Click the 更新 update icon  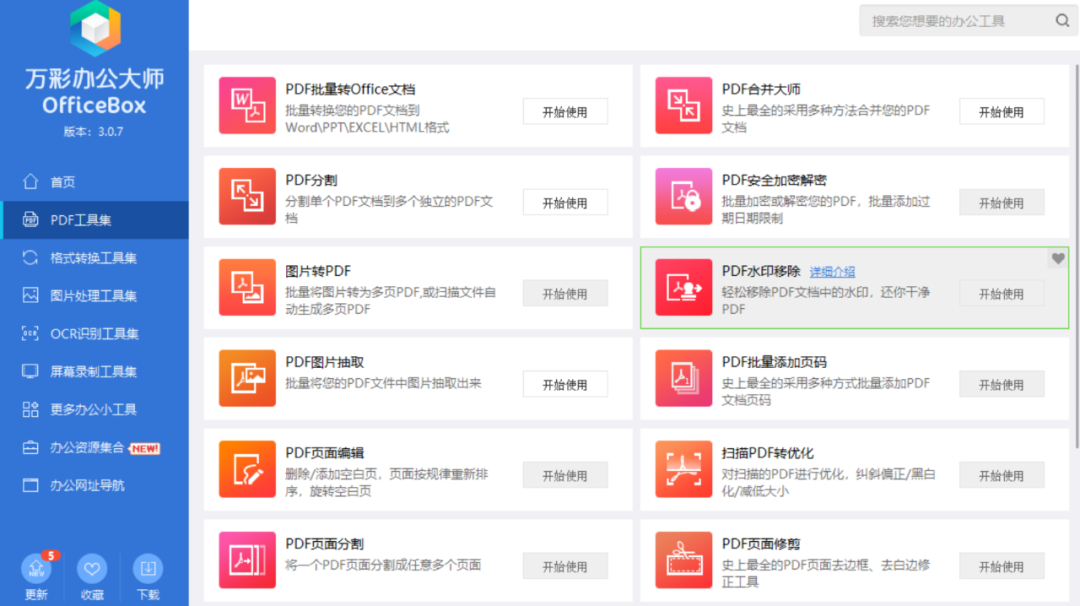coord(37,569)
